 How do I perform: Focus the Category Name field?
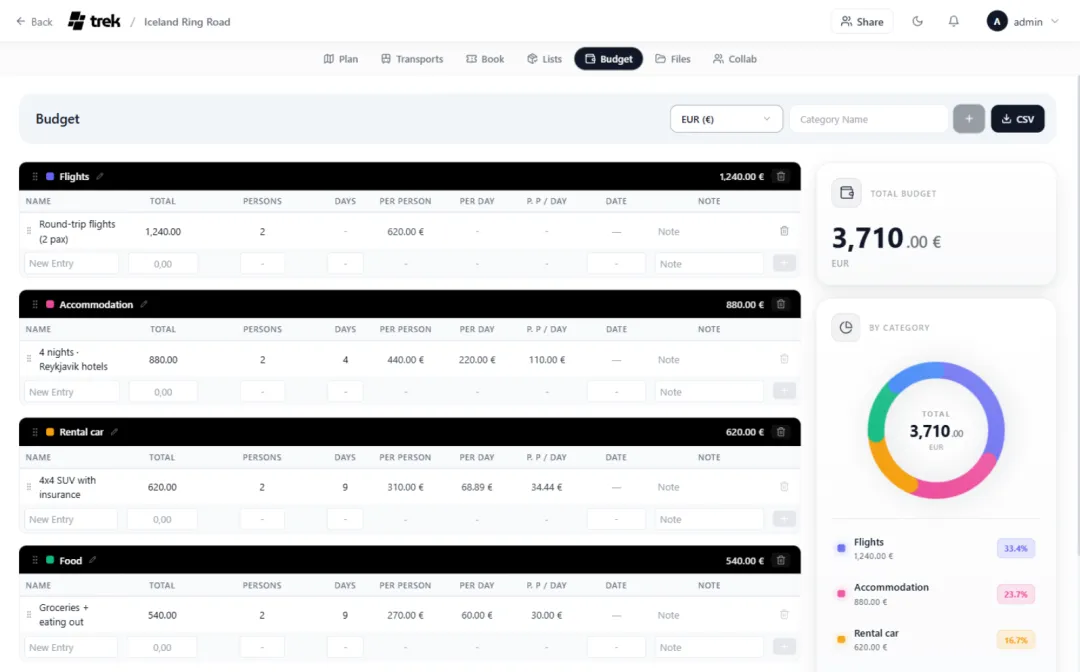[x=868, y=119]
